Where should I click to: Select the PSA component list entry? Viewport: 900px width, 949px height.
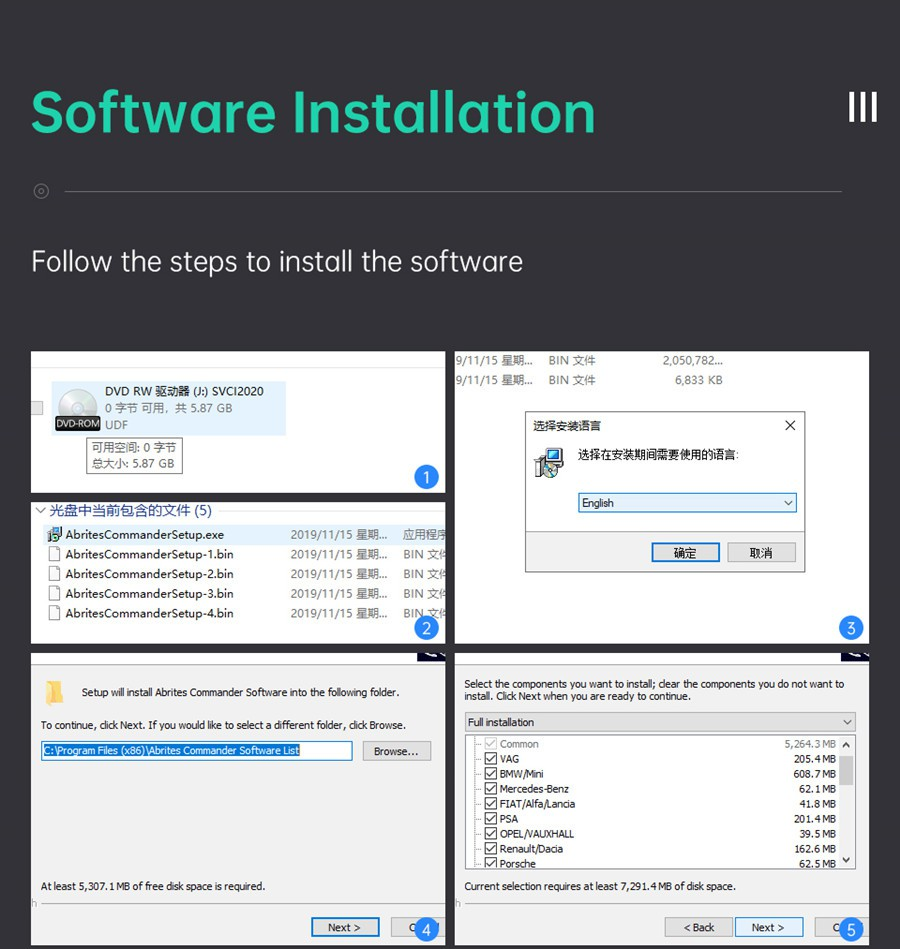(x=509, y=819)
